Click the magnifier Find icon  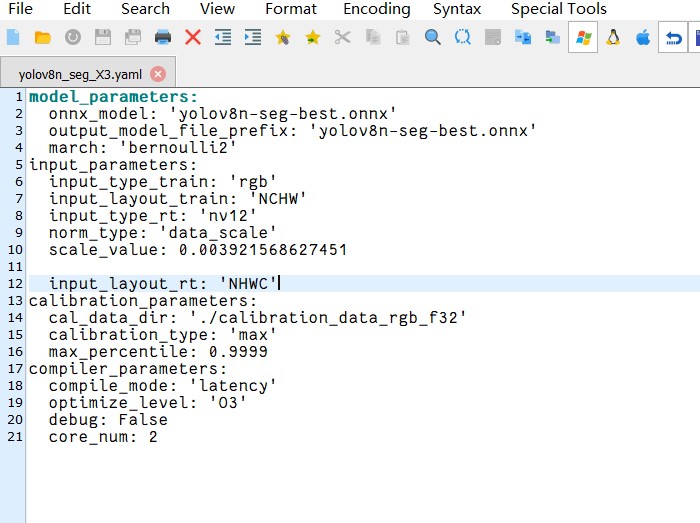[433, 38]
